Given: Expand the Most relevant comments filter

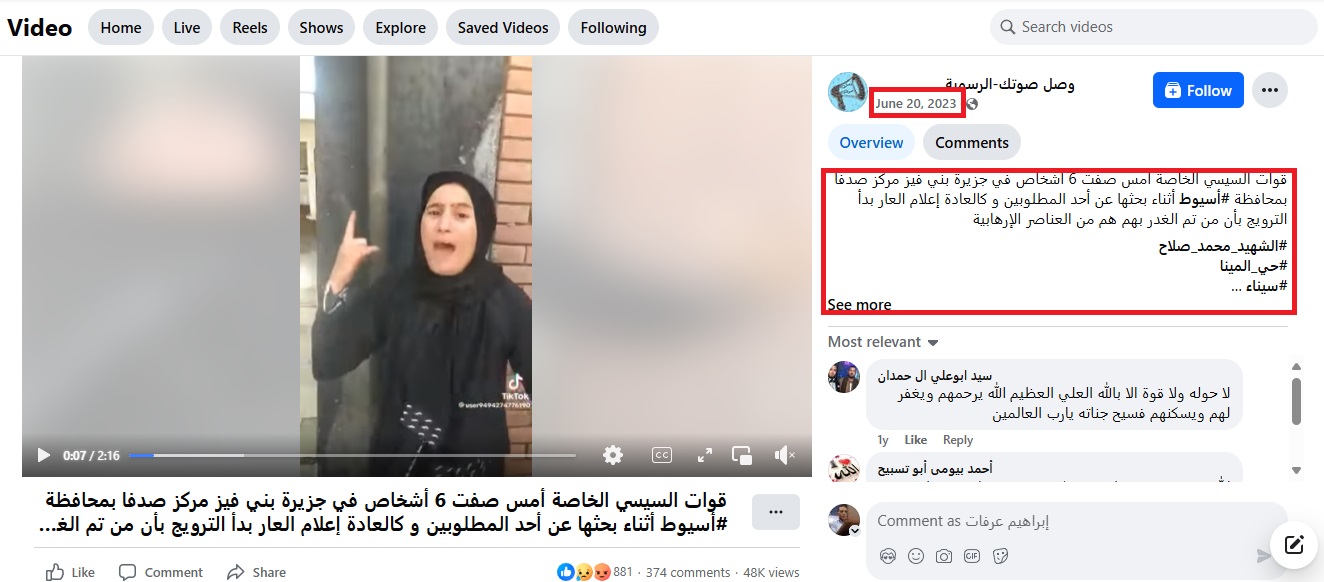Looking at the screenshot, I should coord(883,342).
